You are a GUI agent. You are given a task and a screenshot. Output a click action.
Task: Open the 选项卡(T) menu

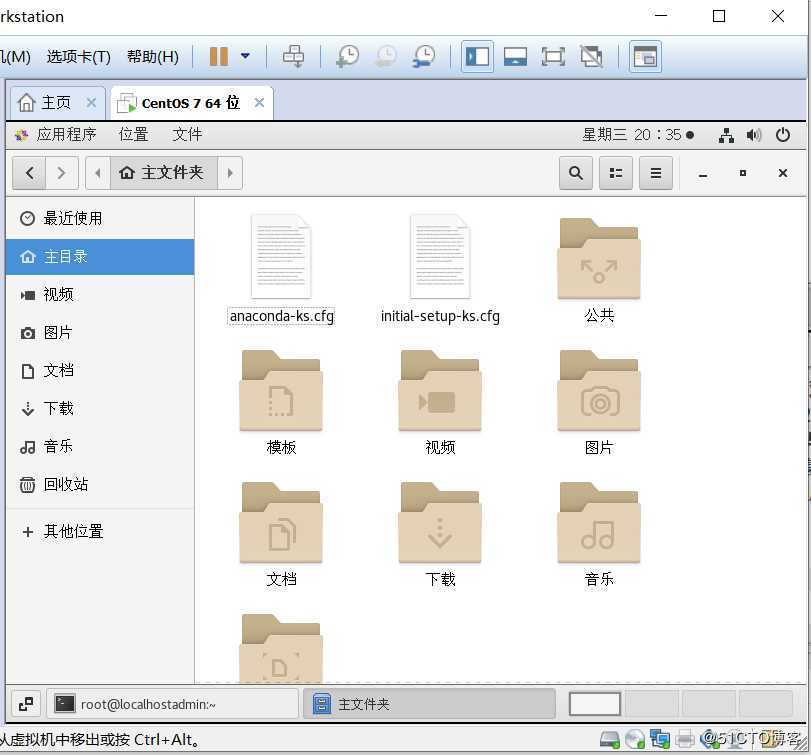coord(79,56)
